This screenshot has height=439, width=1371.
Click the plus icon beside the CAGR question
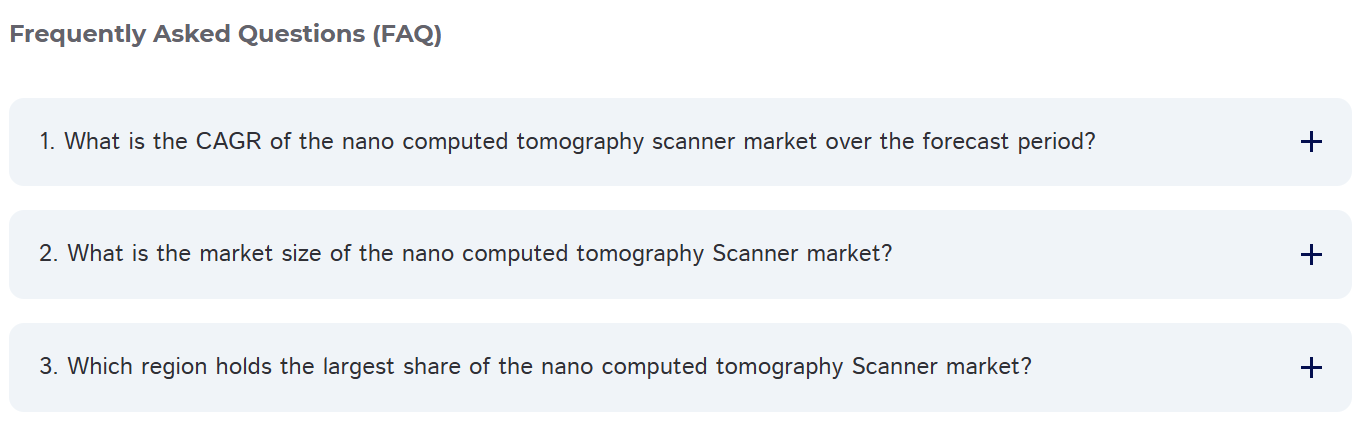click(1311, 142)
